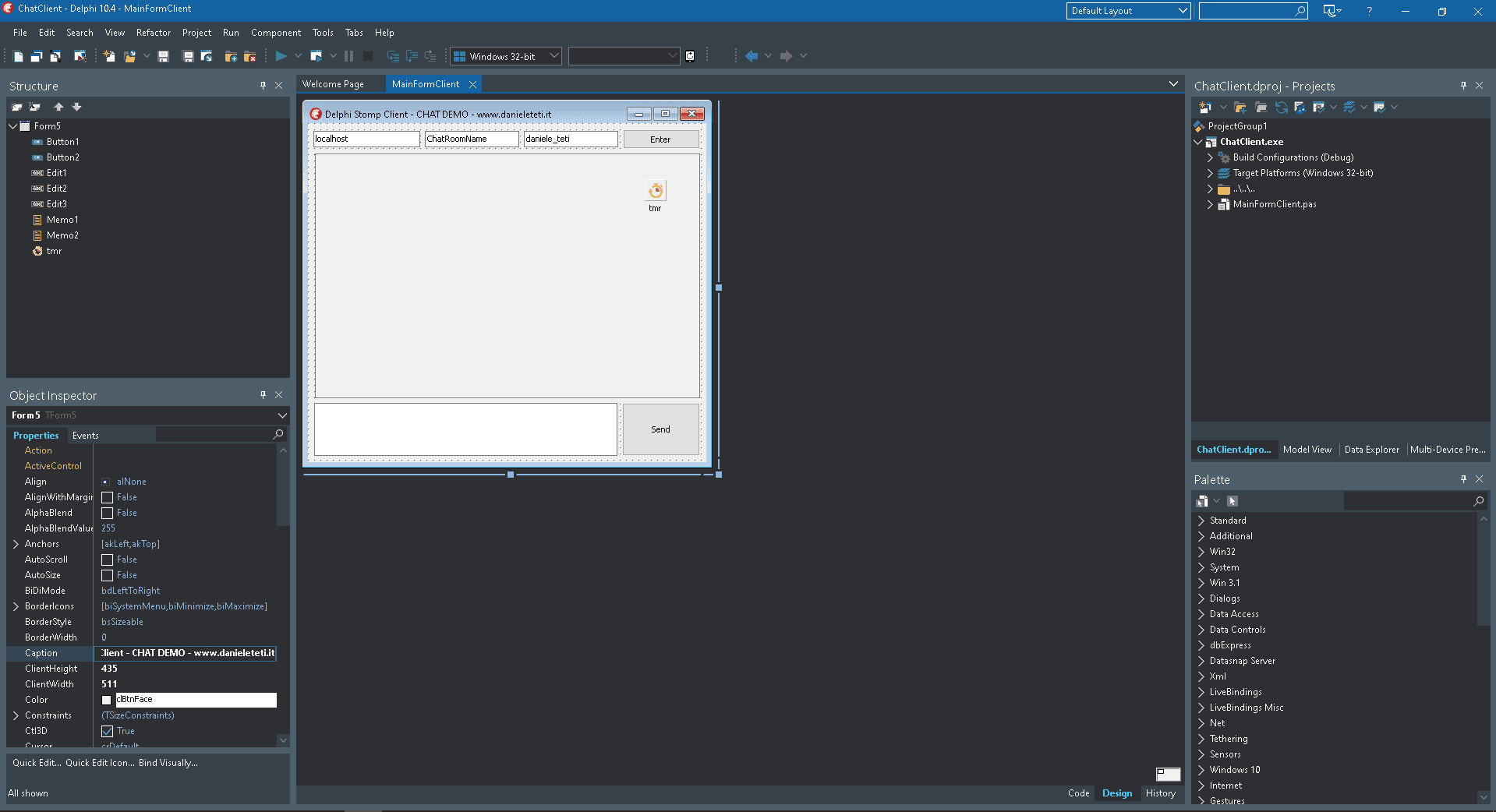Click the device refresh icon beside empty combo
The height and width of the screenshot is (812, 1496).
(x=690, y=56)
